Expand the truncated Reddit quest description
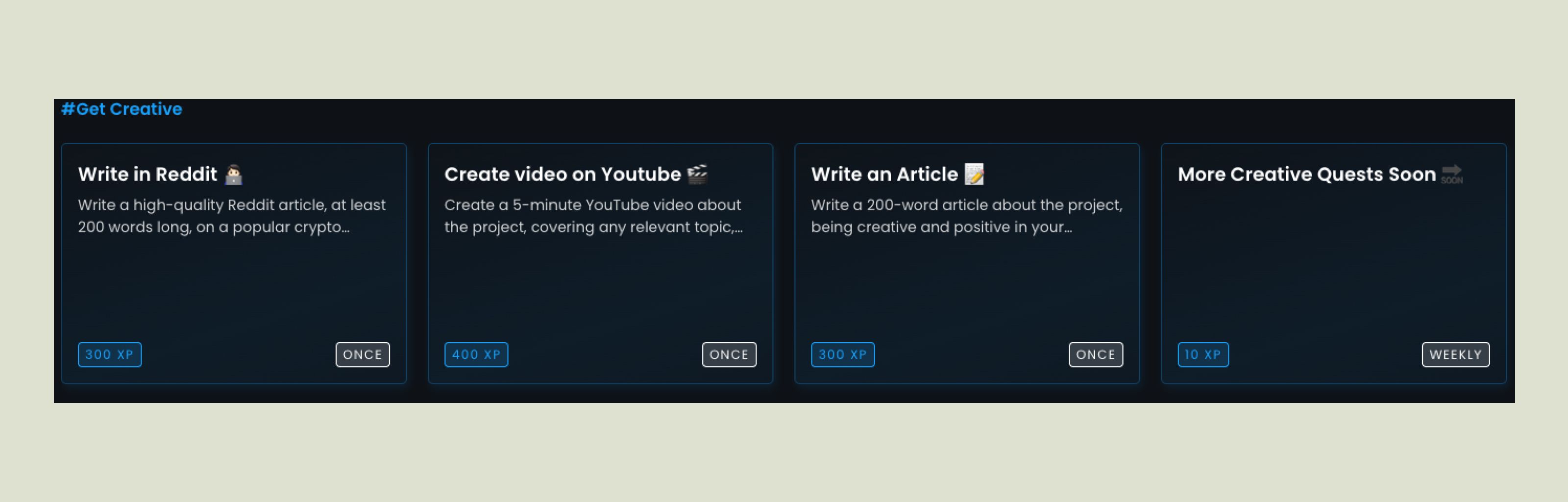1568x502 pixels. 231,216
